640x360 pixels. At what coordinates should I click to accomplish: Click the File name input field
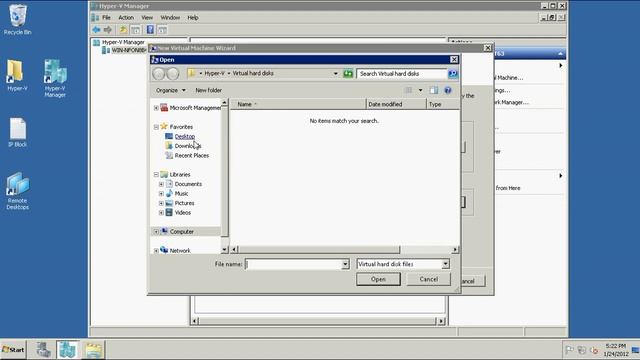click(293, 264)
